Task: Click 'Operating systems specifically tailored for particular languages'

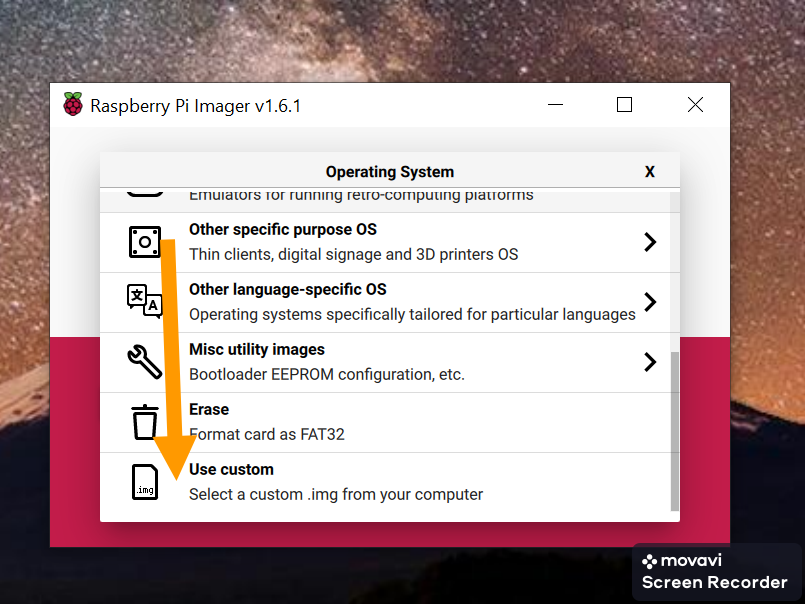Action: 412,314
